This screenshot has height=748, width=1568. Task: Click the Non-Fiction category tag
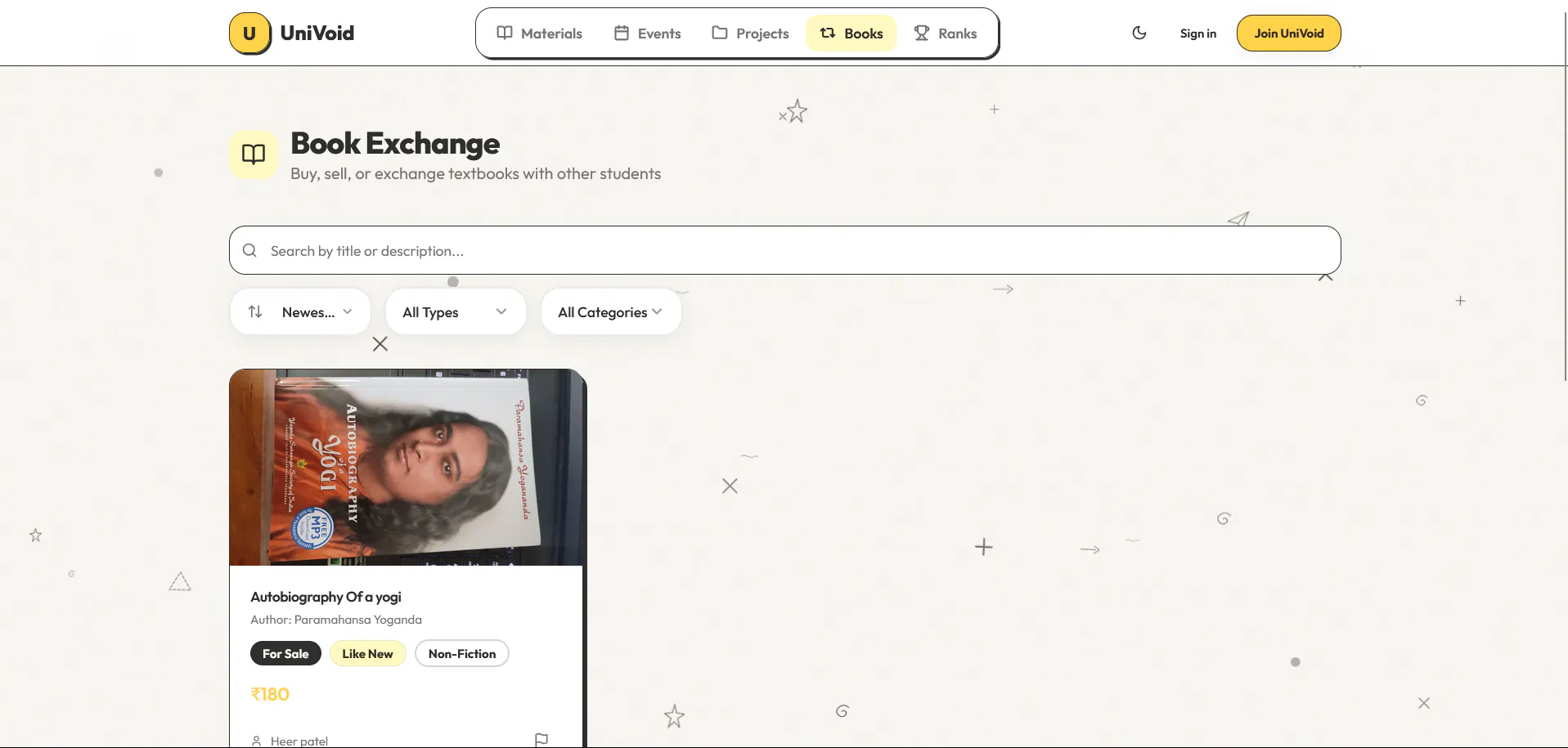click(462, 653)
